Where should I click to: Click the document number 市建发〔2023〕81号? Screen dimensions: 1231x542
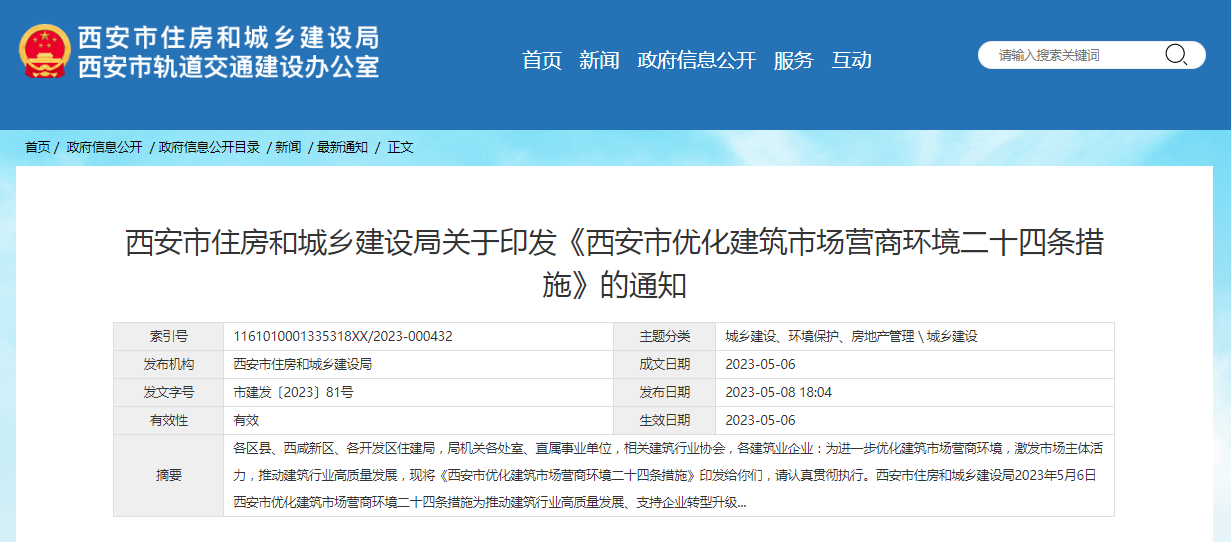tap(293, 393)
